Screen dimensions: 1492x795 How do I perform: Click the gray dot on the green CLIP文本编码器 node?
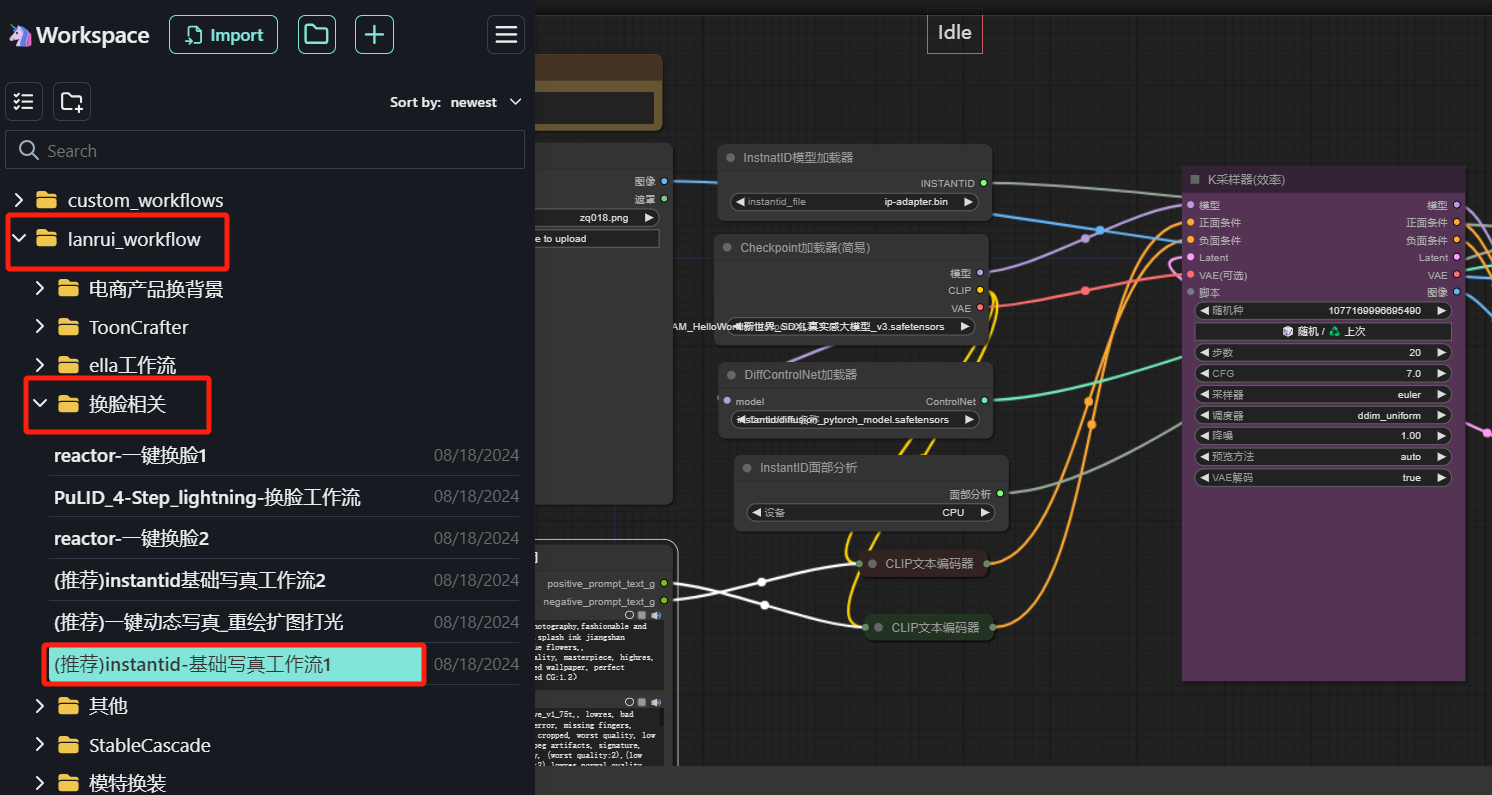[878, 628]
